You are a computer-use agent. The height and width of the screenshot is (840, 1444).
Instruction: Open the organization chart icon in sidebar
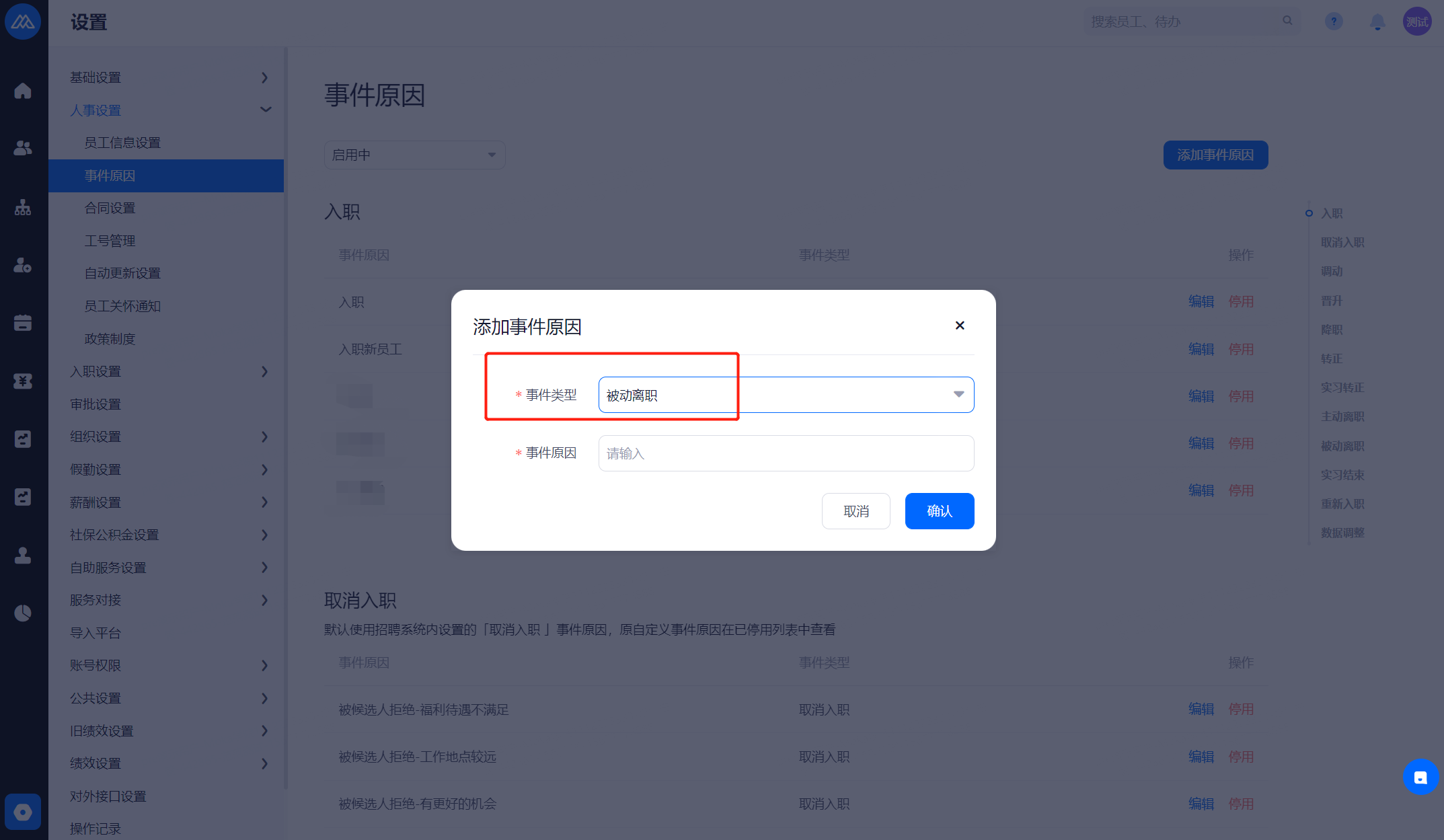point(23,207)
